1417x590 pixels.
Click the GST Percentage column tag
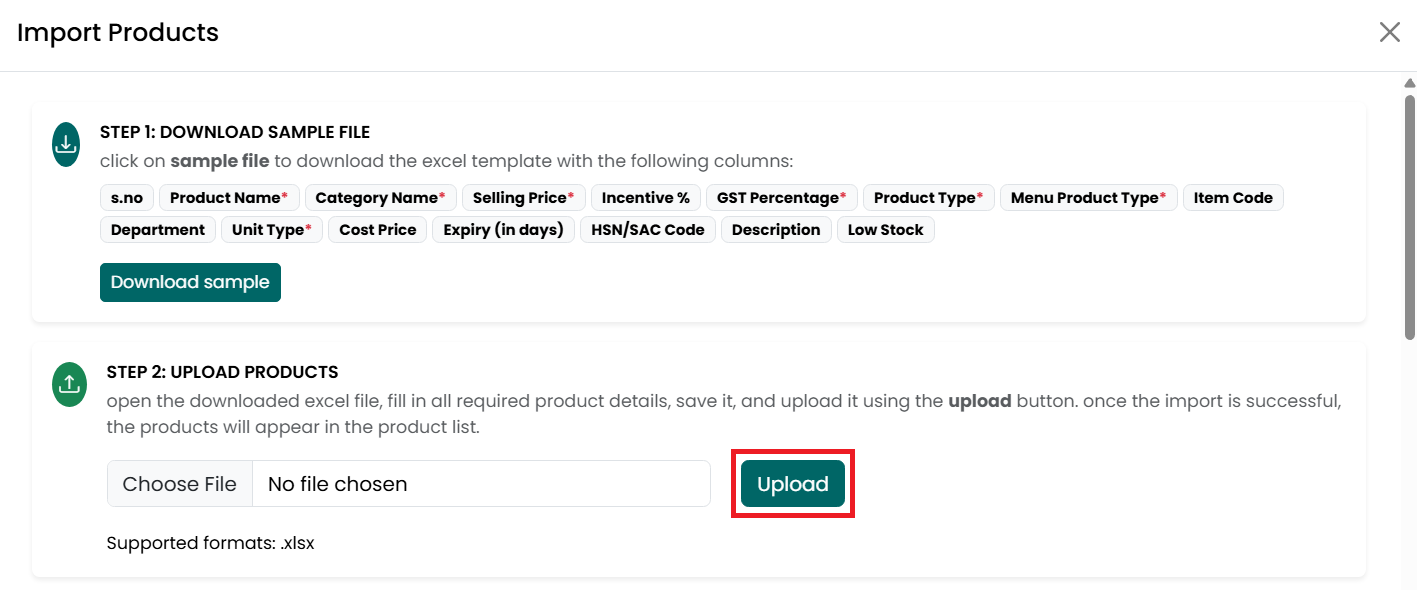(x=782, y=198)
